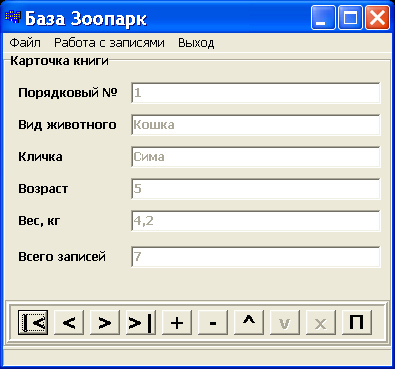Click the disabled x cancel button
The width and height of the screenshot is (395, 369).
point(321,322)
